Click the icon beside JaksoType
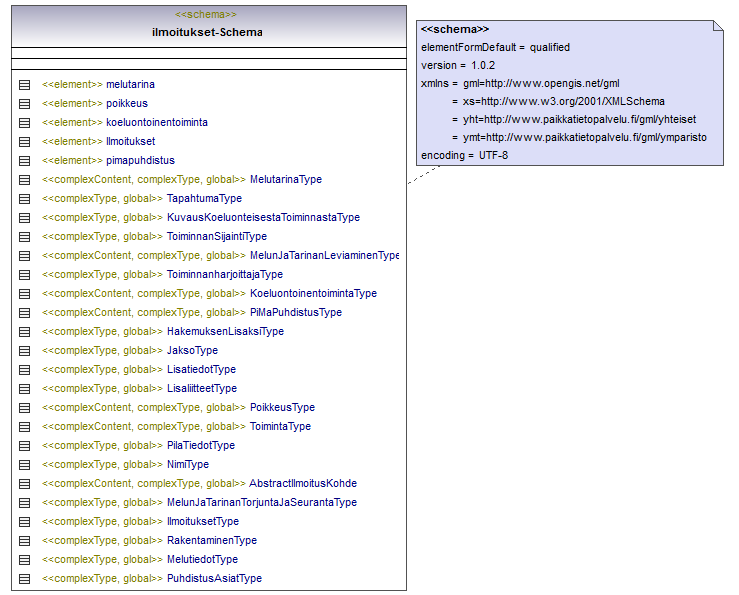The width and height of the screenshot is (739, 595). [25, 351]
